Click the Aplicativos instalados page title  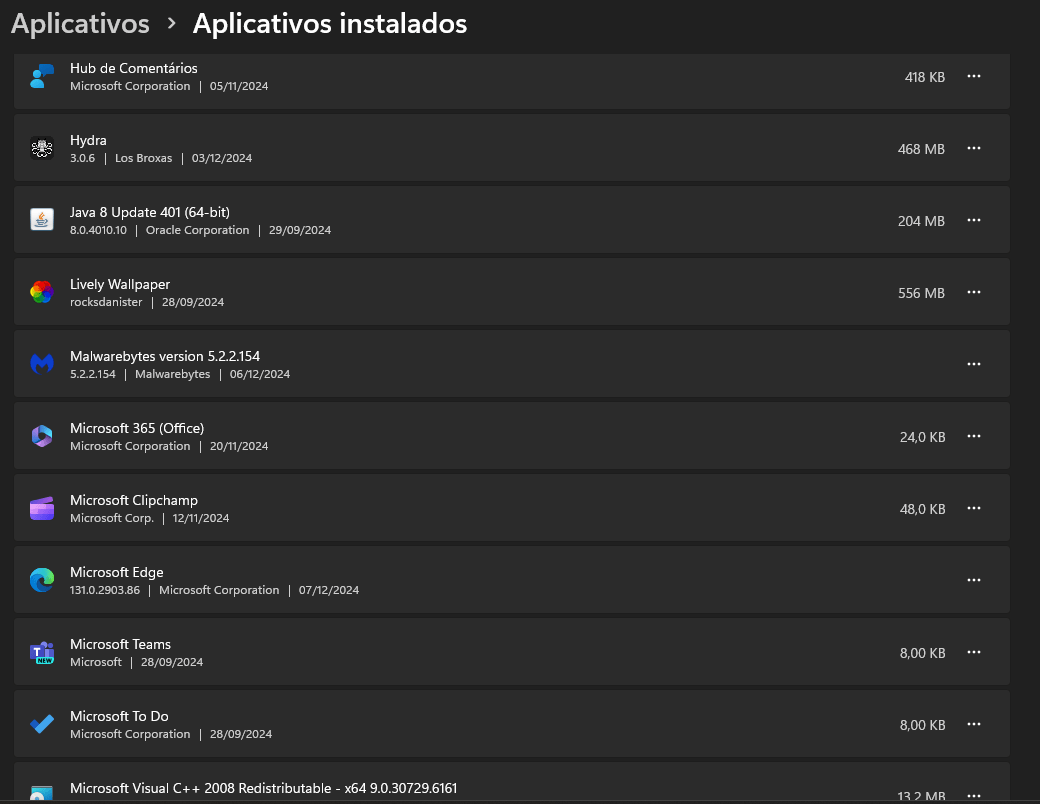click(330, 24)
